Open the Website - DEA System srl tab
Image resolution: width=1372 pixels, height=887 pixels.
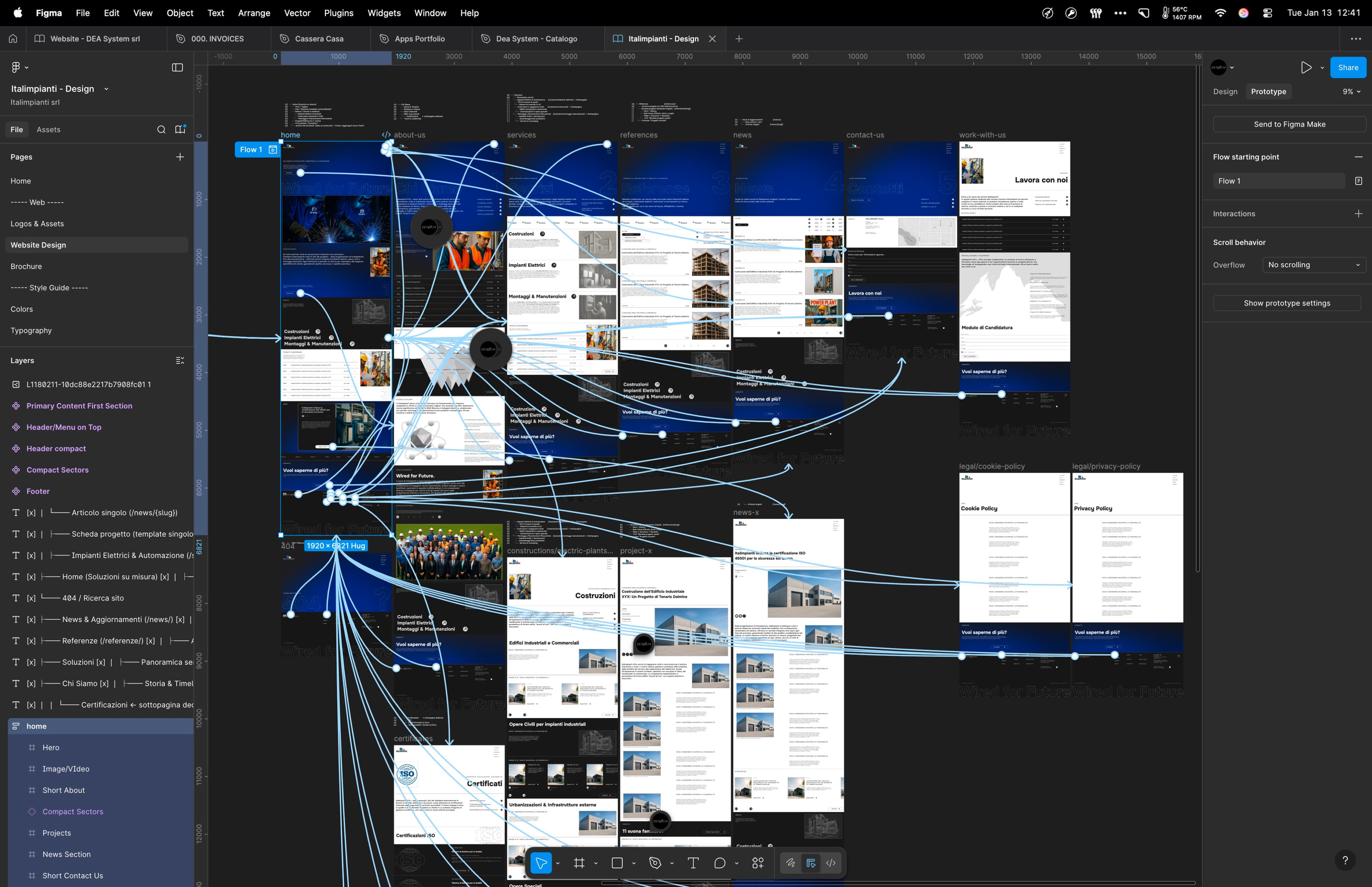tap(96, 39)
